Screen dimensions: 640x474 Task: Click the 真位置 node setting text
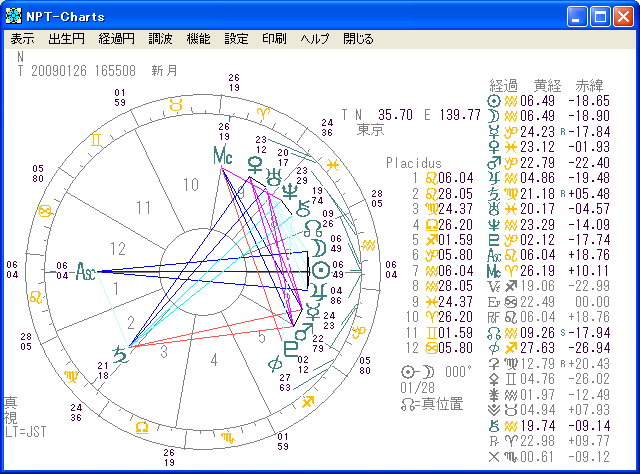pos(442,404)
